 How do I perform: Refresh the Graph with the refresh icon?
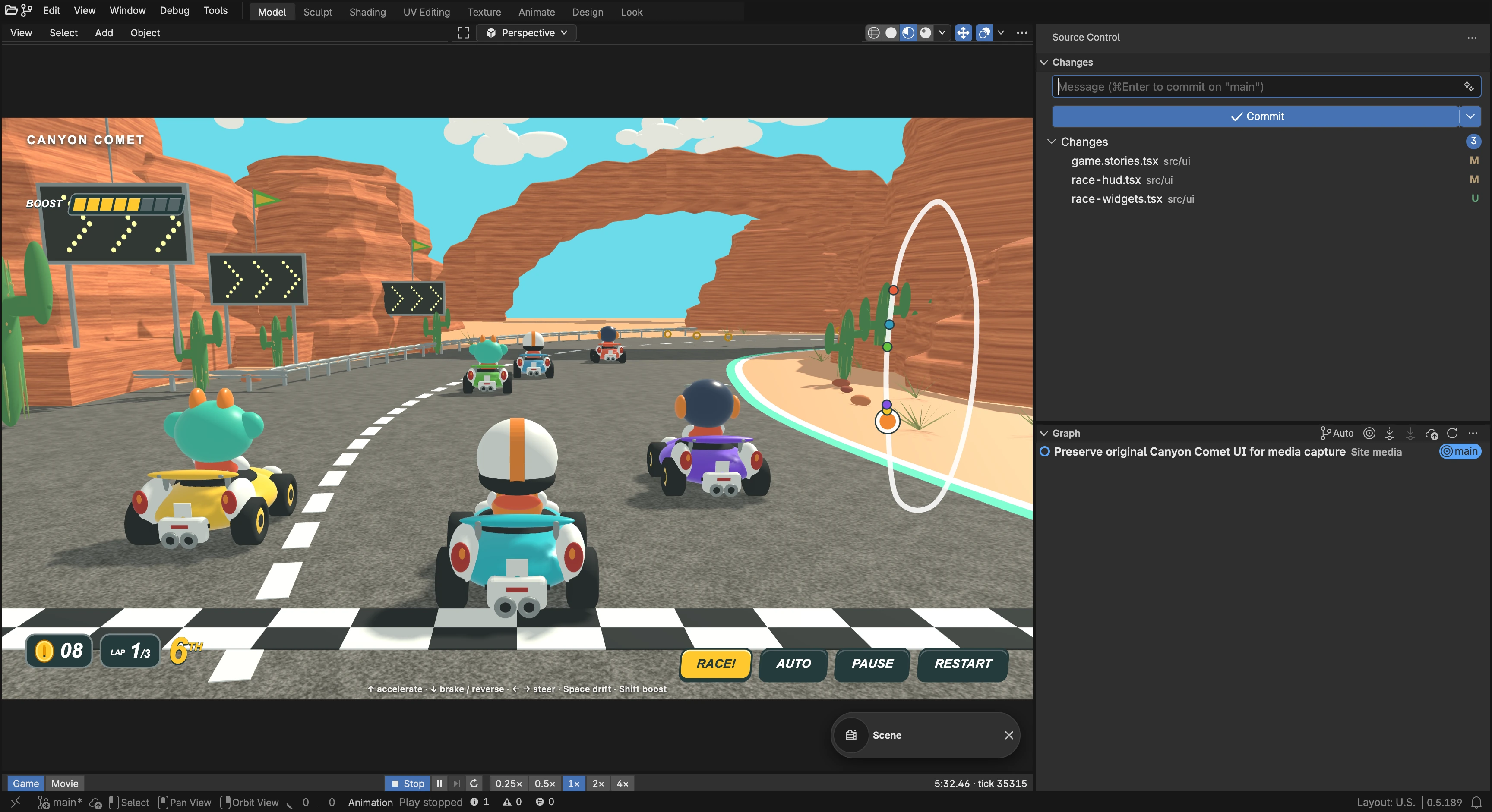click(x=1452, y=433)
